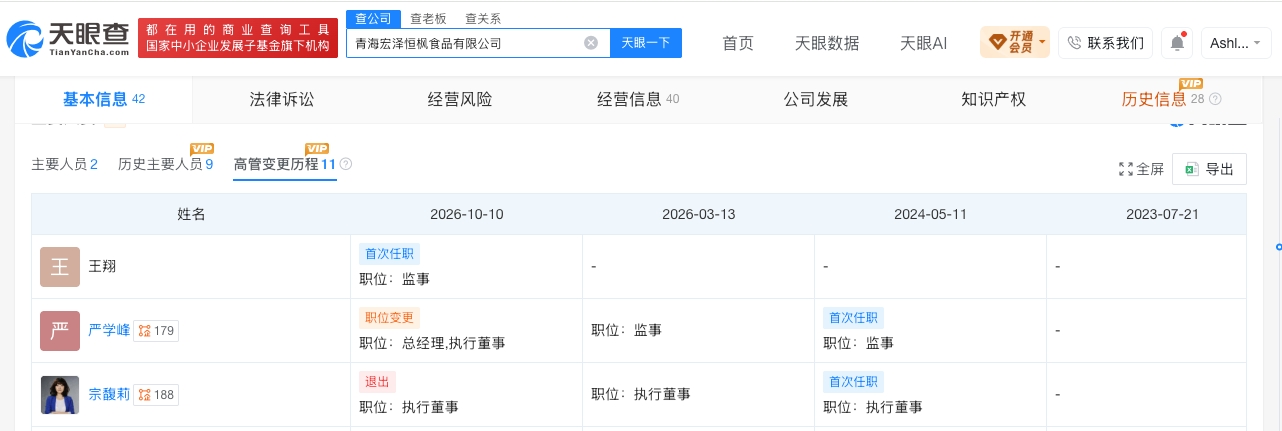
Task: Select the 查老板 search mode tab
Action: click(x=428, y=19)
